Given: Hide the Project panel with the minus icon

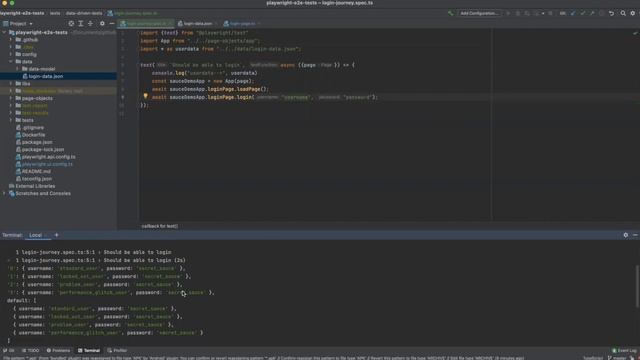Looking at the screenshot, I should point(111,24).
